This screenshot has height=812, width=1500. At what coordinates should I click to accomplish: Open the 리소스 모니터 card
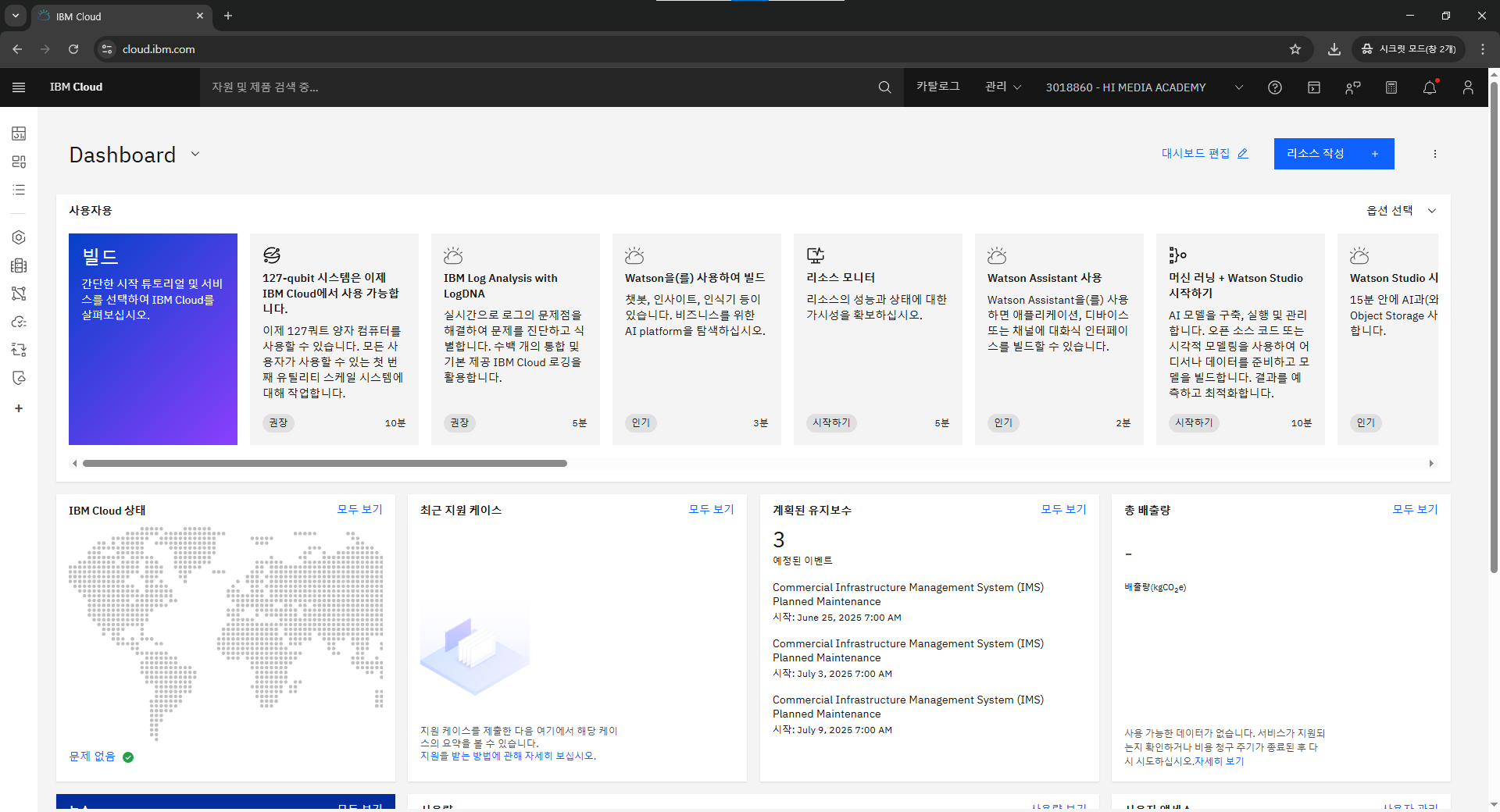pyautogui.click(x=878, y=339)
